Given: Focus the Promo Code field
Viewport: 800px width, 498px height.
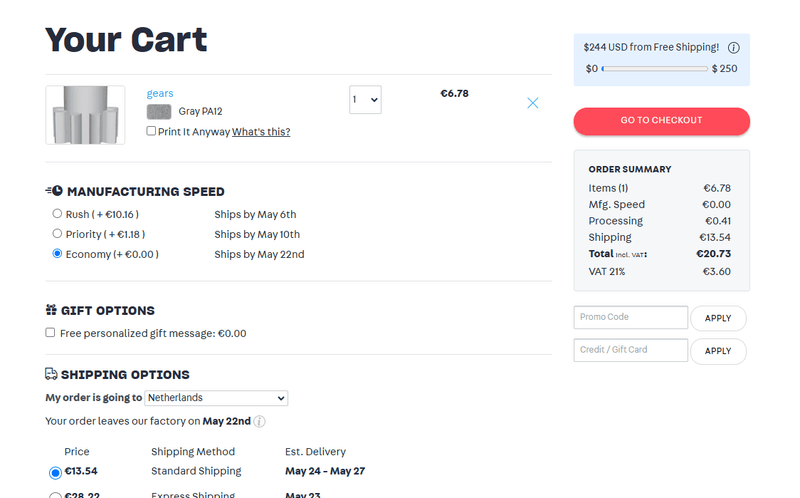Looking at the screenshot, I should [630, 318].
